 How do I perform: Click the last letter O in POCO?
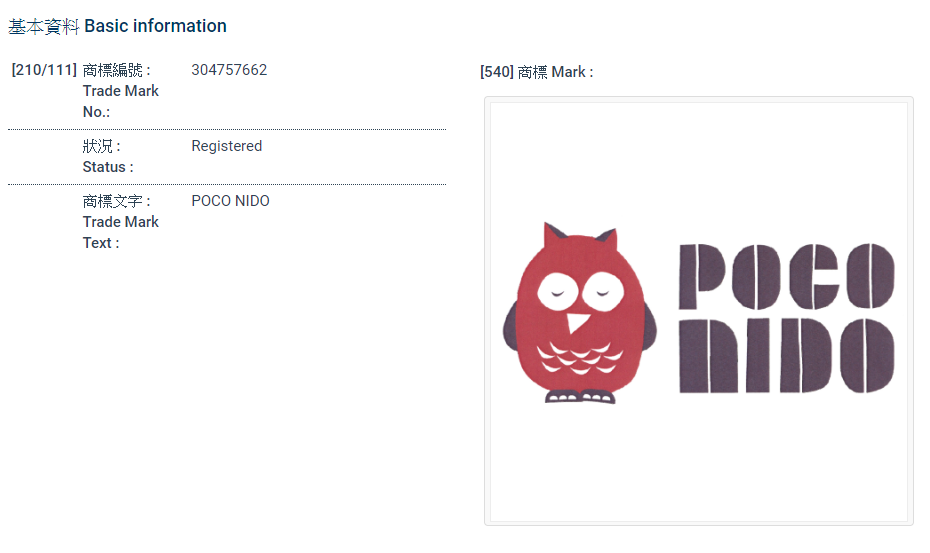(868, 276)
